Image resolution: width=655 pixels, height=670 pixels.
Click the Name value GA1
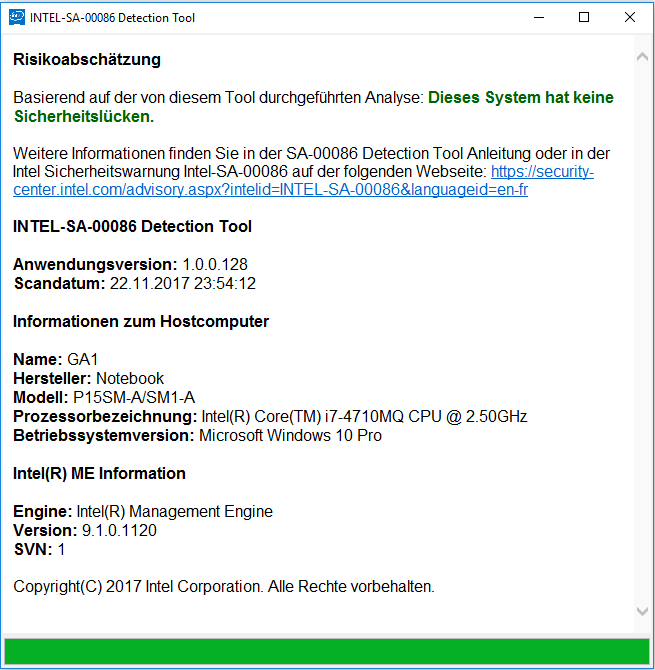tap(83, 359)
